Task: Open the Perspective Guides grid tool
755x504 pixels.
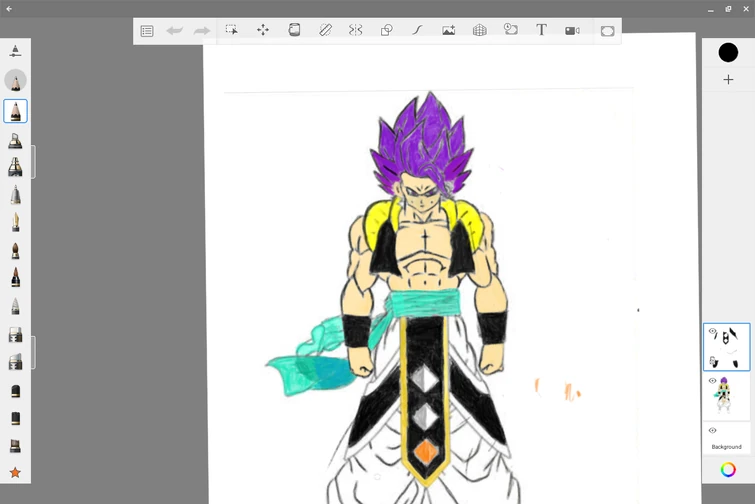Action: tap(480, 30)
